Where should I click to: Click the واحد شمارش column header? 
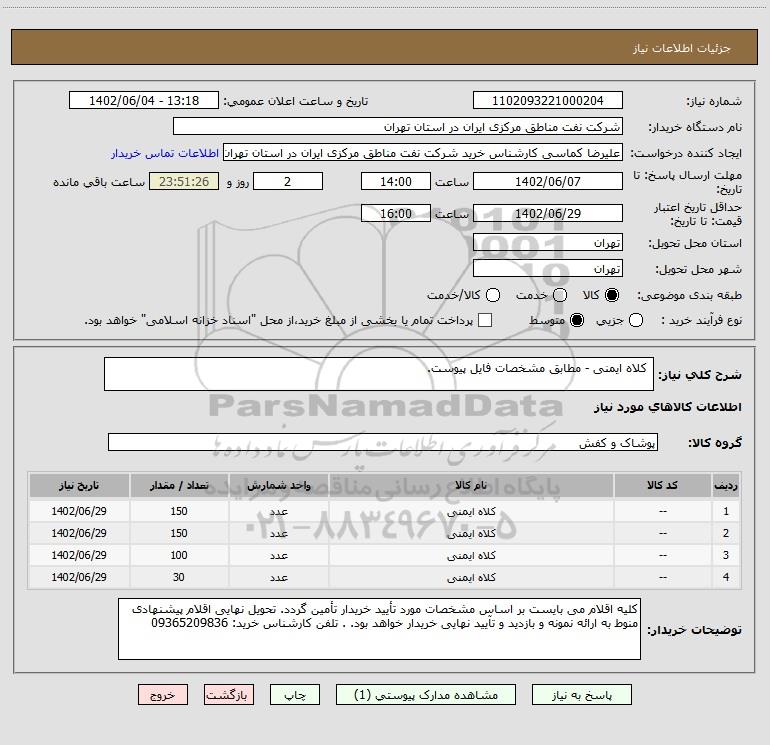(278, 486)
